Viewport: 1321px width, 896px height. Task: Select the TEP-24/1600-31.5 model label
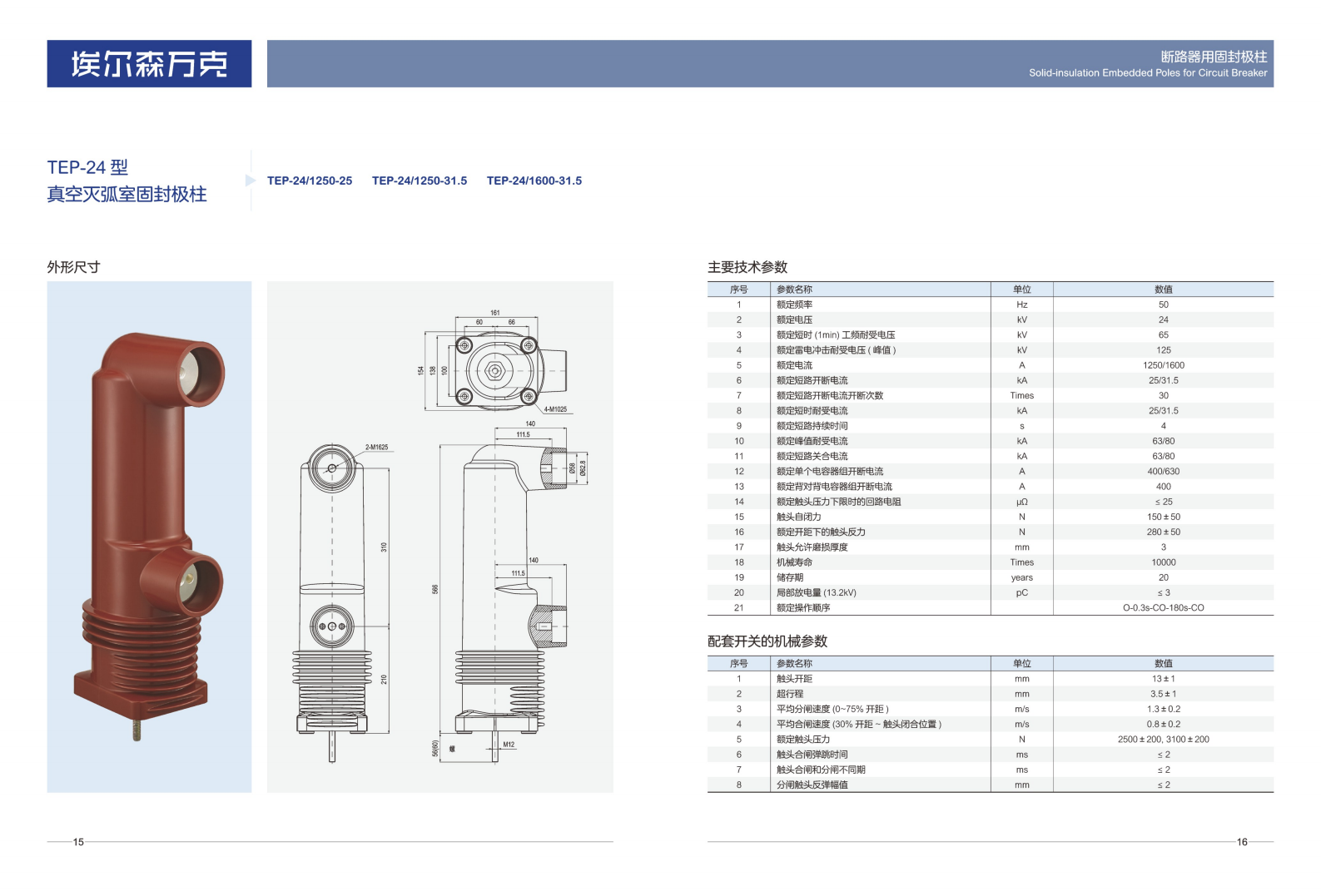click(x=534, y=181)
